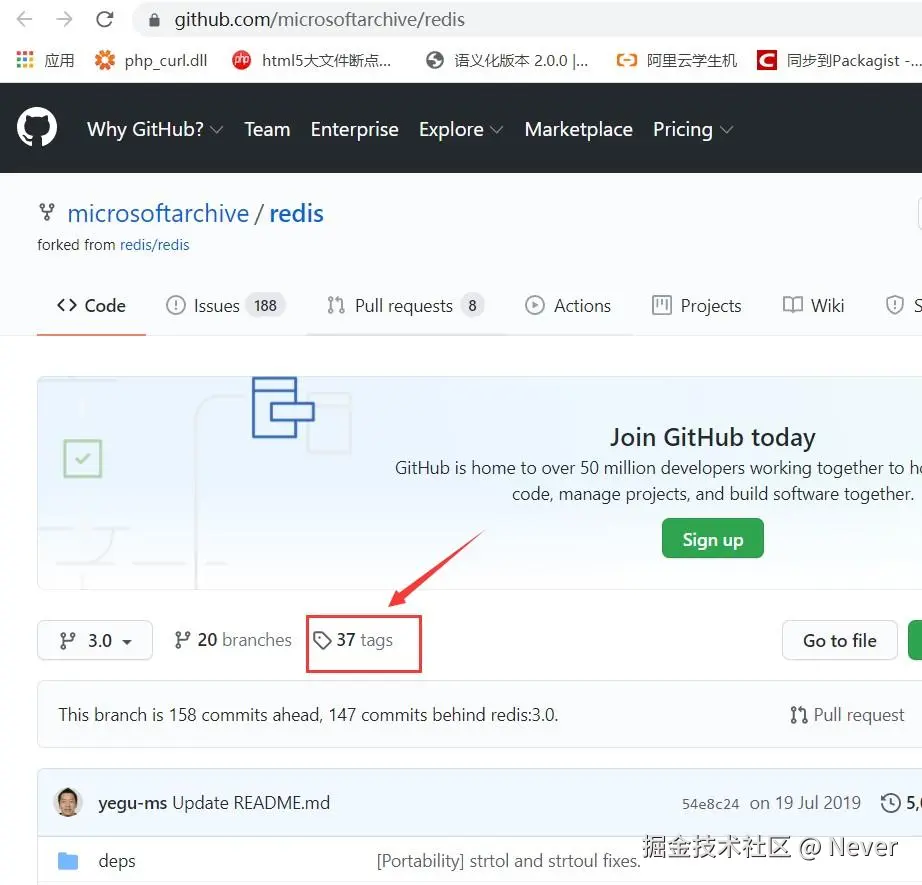922x885 pixels.
Task: Expand the Explore dropdown menu
Action: 461,129
